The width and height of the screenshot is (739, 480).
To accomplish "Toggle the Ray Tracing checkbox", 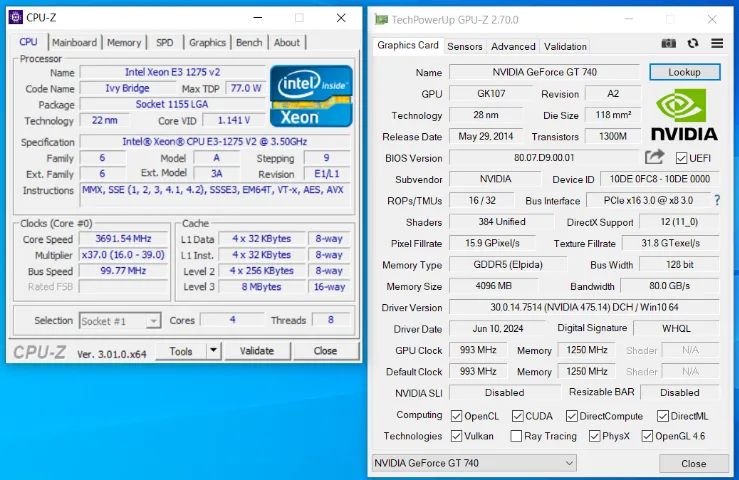I will click(x=516, y=436).
